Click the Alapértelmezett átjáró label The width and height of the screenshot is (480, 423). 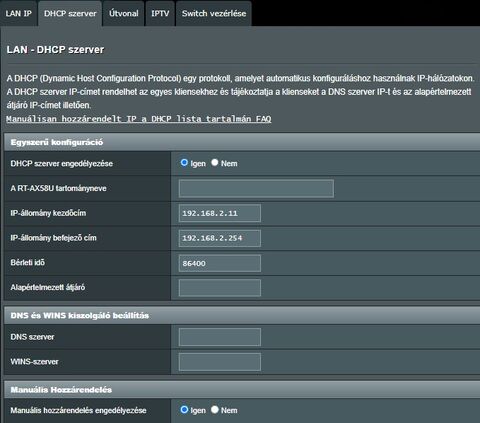[x=48, y=287]
